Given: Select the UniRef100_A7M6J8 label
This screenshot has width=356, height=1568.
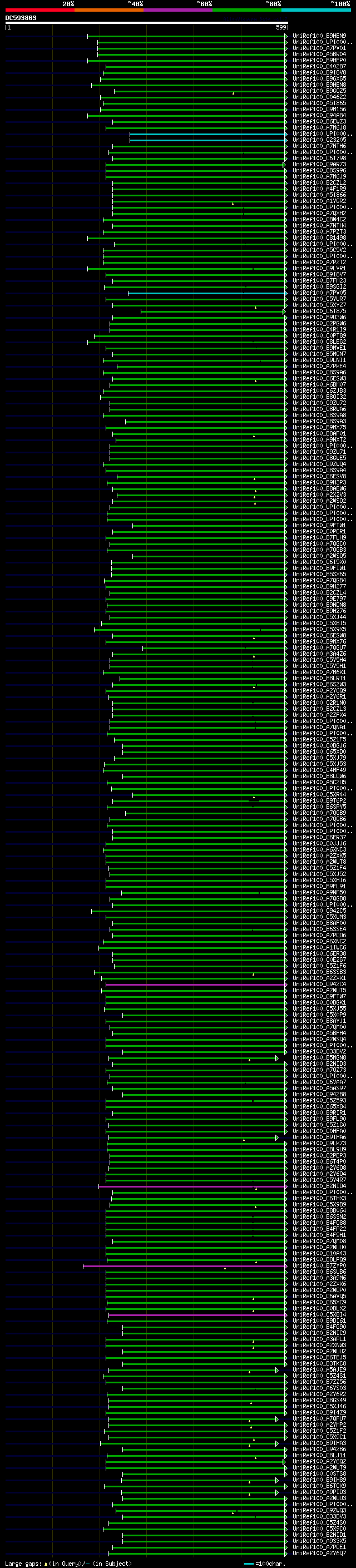Looking at the screenshot, I should 319,128.
